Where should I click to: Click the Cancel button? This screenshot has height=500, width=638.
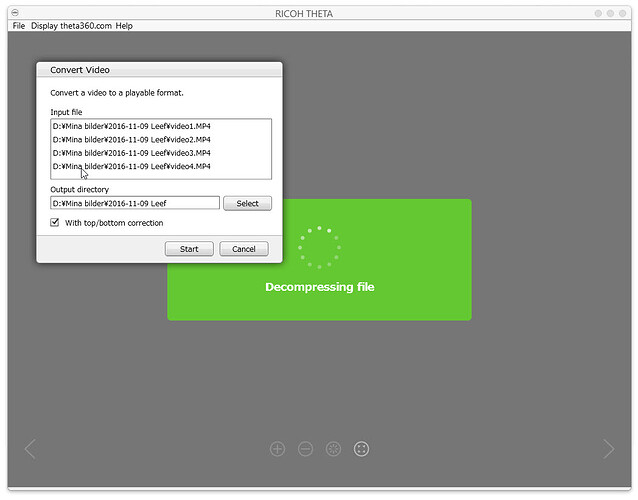coord(244,249)
